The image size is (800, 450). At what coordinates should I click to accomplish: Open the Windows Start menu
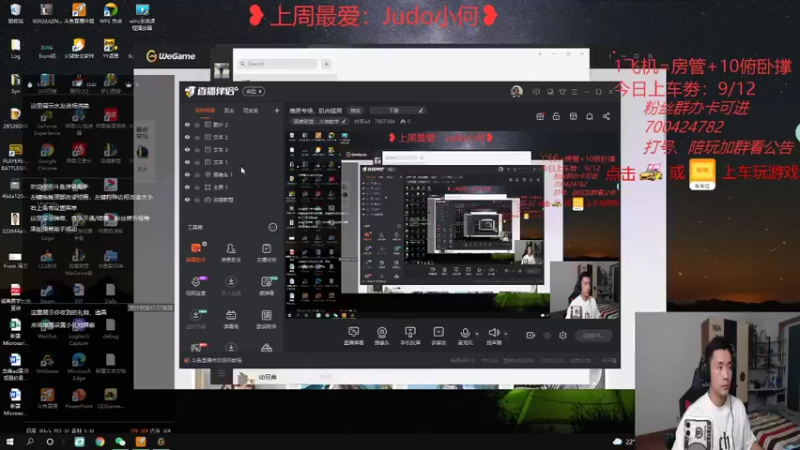coord(10,441)
